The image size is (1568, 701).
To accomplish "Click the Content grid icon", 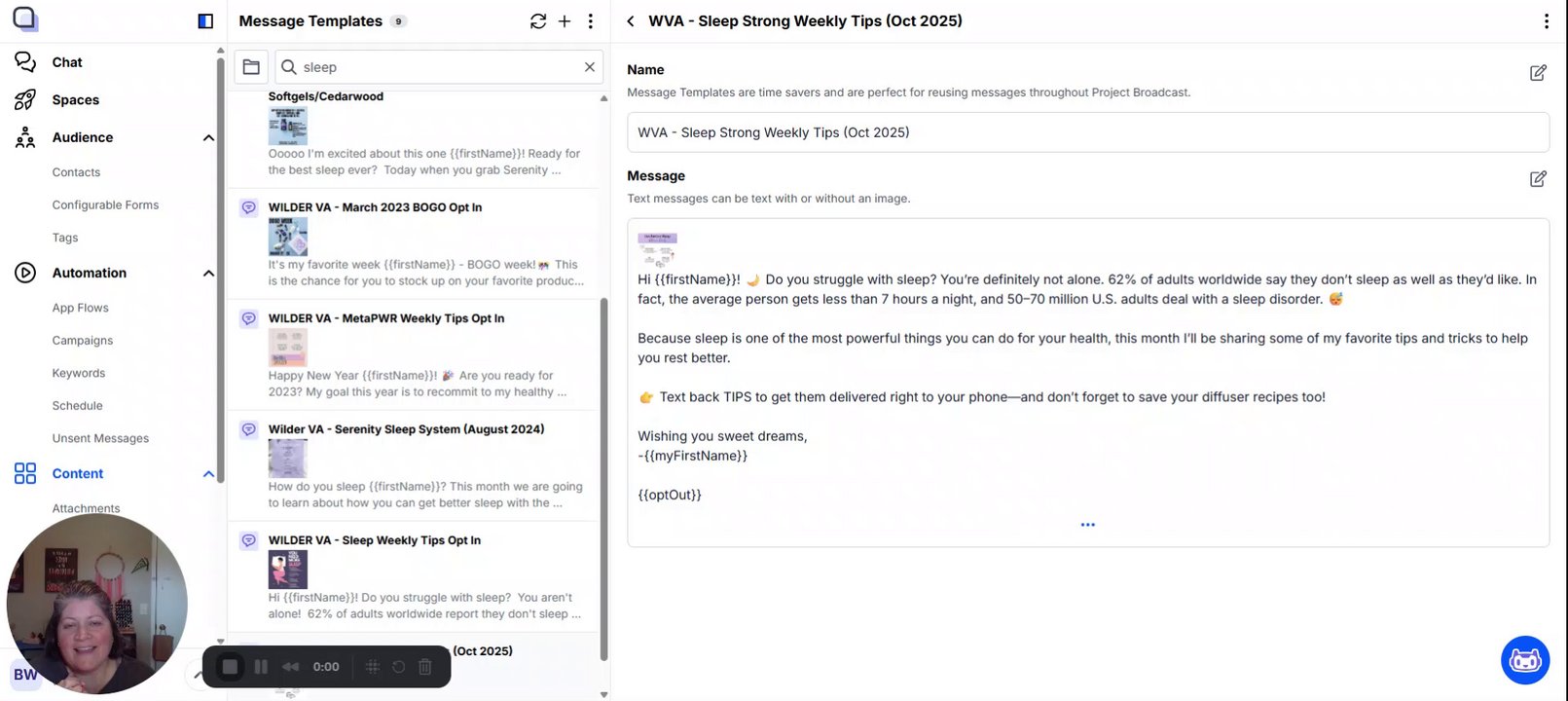I will 25,473.
